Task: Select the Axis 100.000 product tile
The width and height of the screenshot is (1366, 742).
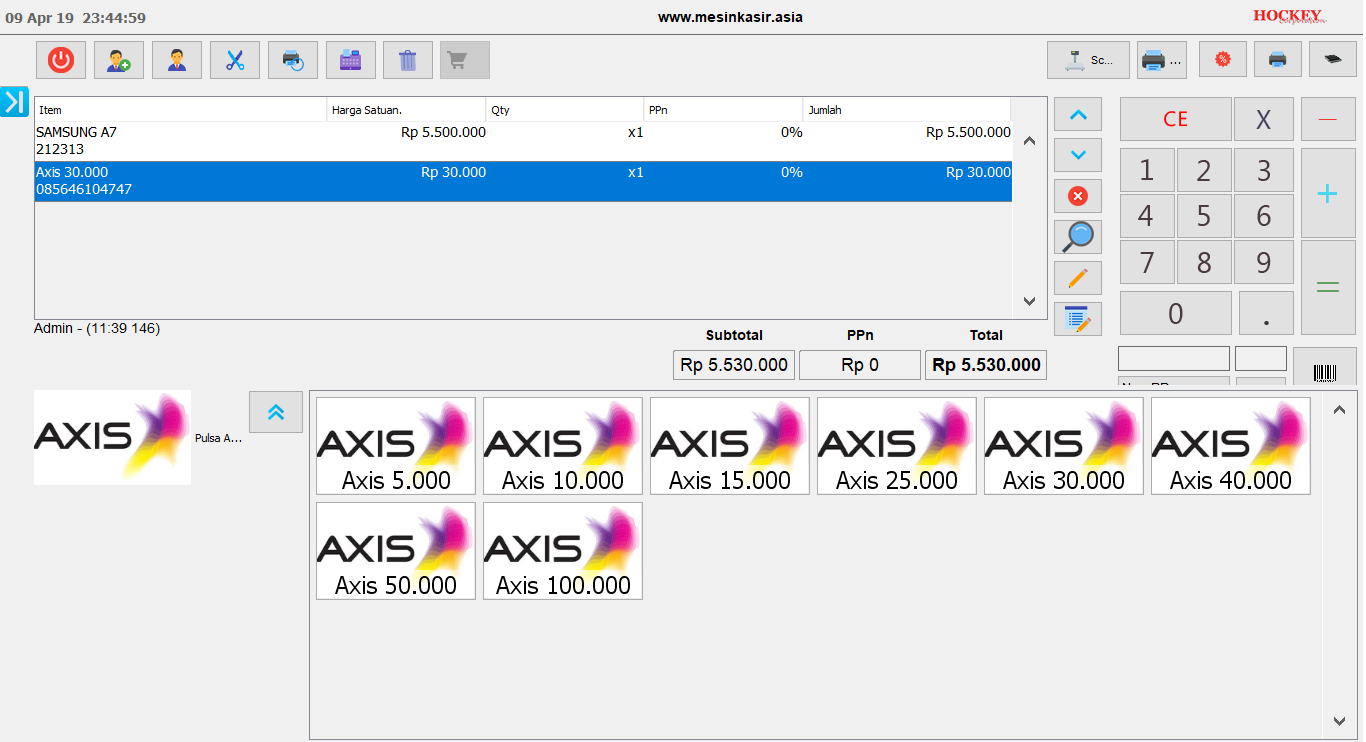Action: [x=563, y=551]
